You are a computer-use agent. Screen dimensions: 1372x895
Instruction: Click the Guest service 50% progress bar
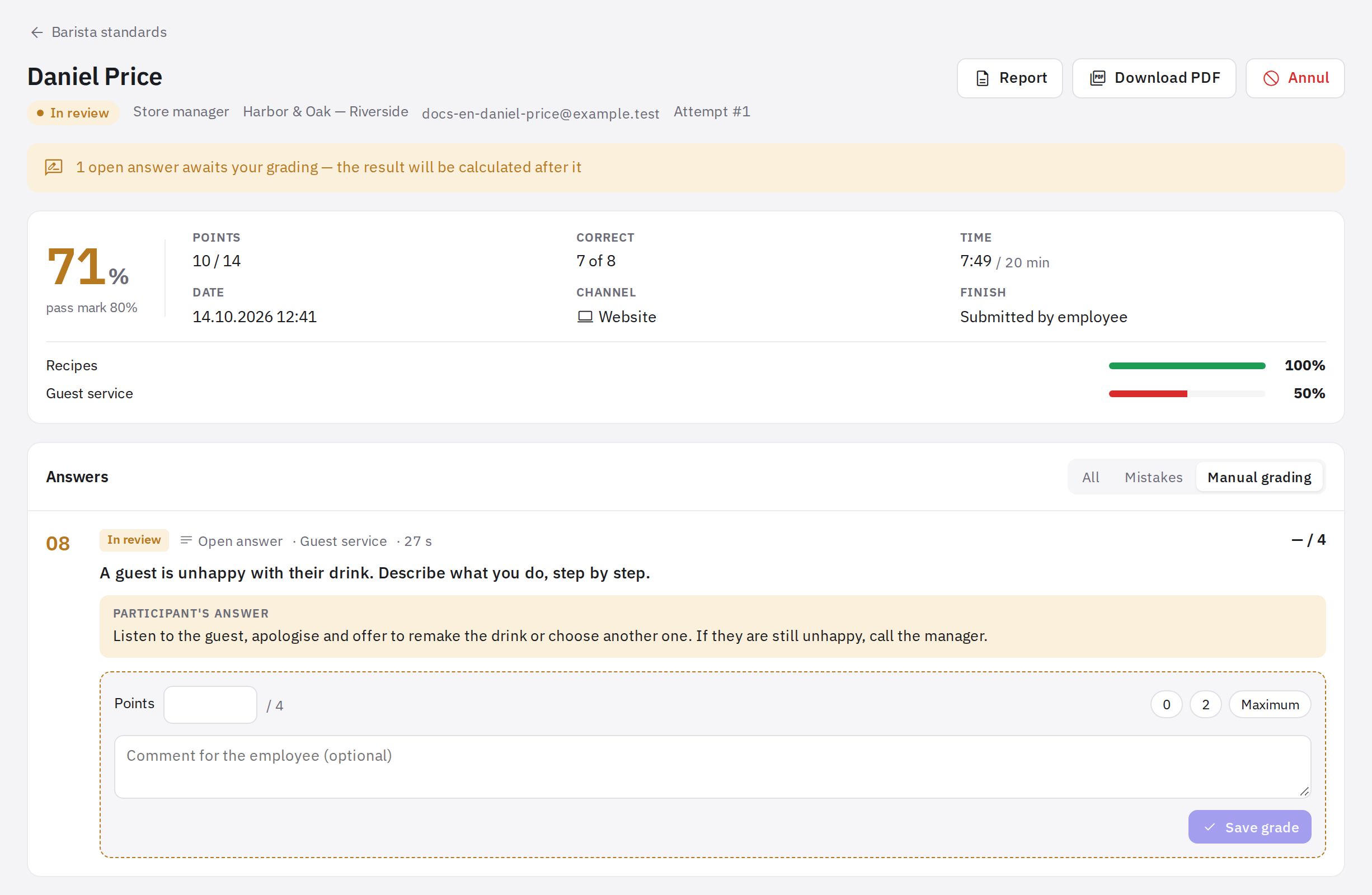click(1187, 394)
